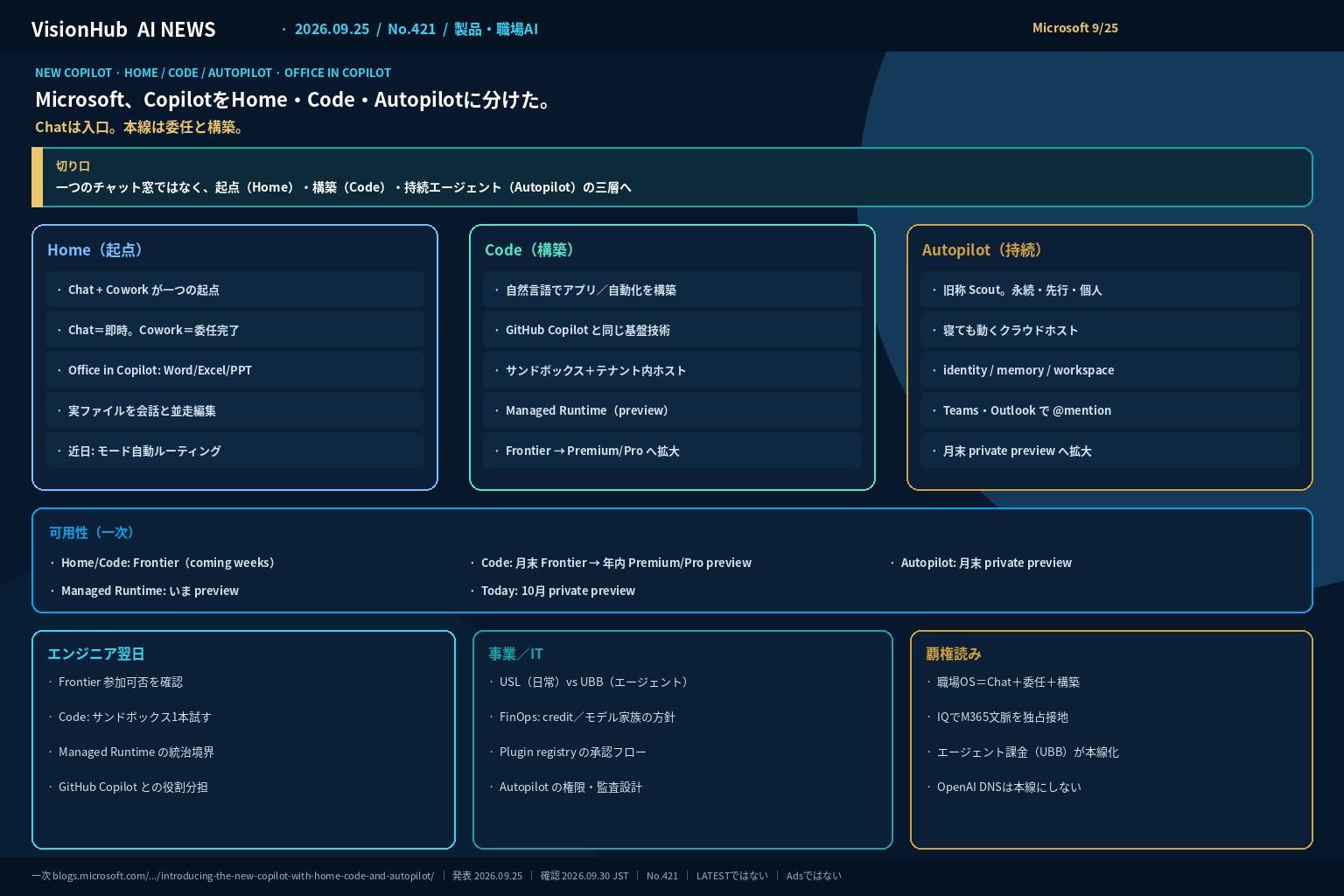Select row 'GitHub Copilot と同じ基盤技術'
Image resolution: width=1344 pixels, height=896 pixels.
(x=672, y=330)
